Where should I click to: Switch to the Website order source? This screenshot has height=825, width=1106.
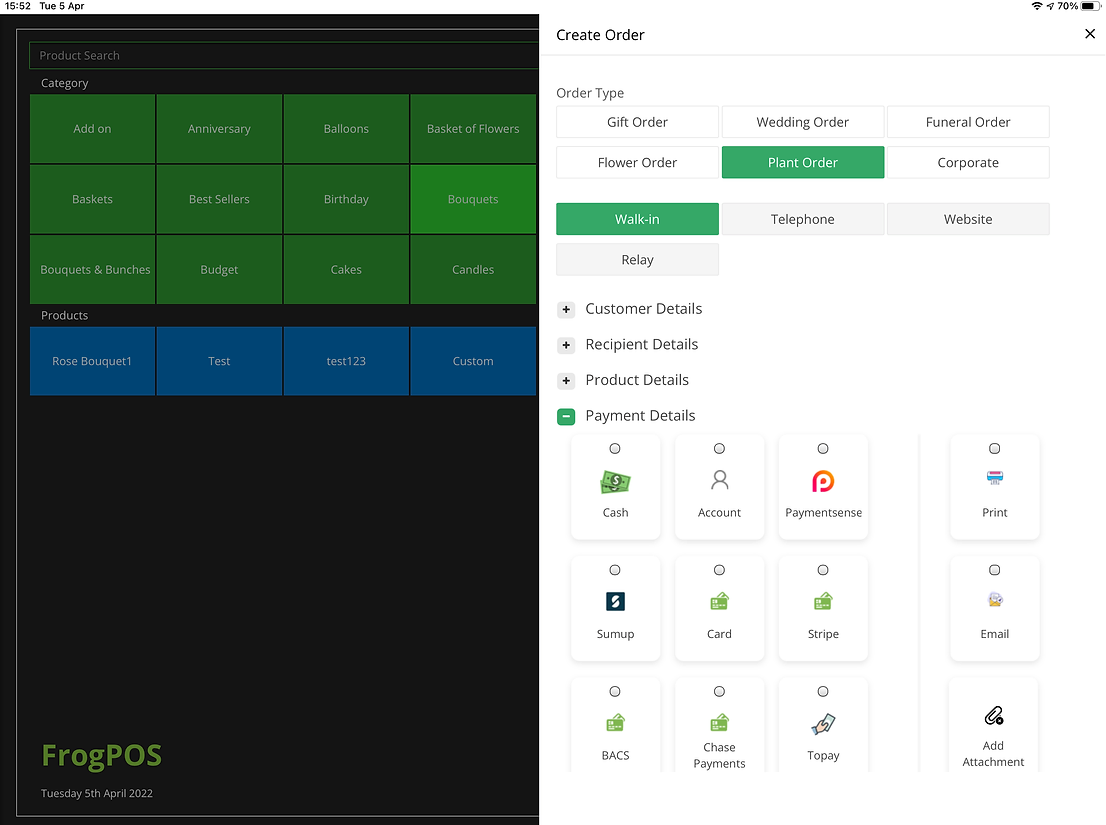pyautogui.click(x=967, y=219)
